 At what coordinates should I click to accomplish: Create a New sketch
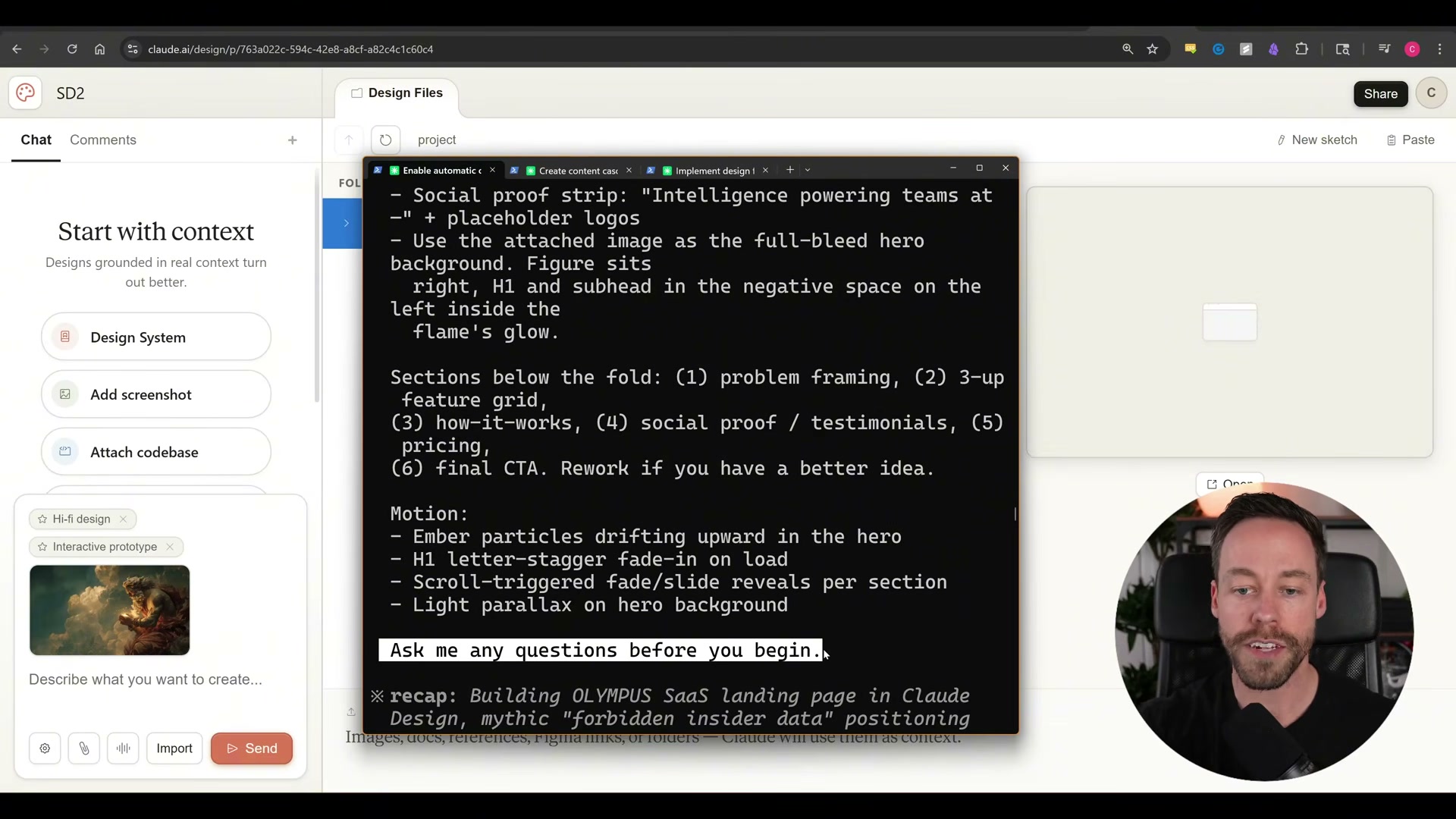click(x=1317, y=140)
